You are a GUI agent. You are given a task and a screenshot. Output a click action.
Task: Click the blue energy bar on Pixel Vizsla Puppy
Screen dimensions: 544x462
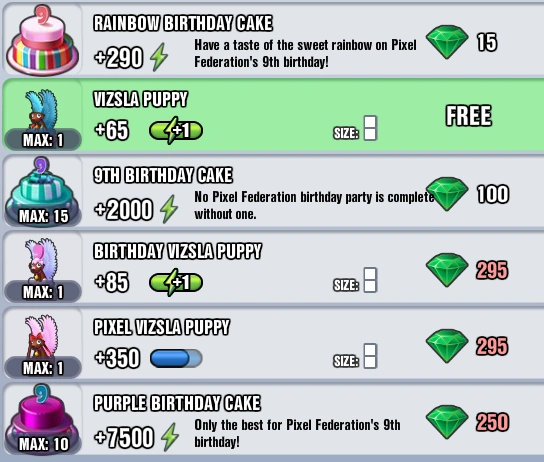click(x=176, y=358)
